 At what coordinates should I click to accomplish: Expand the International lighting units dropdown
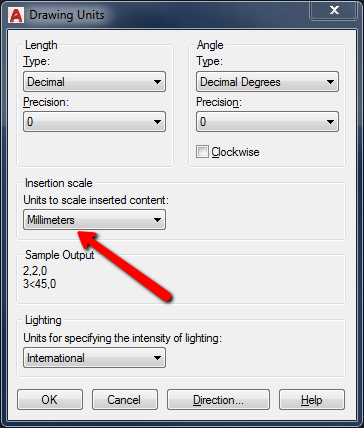pyautogui.click(x=94, y=358)
